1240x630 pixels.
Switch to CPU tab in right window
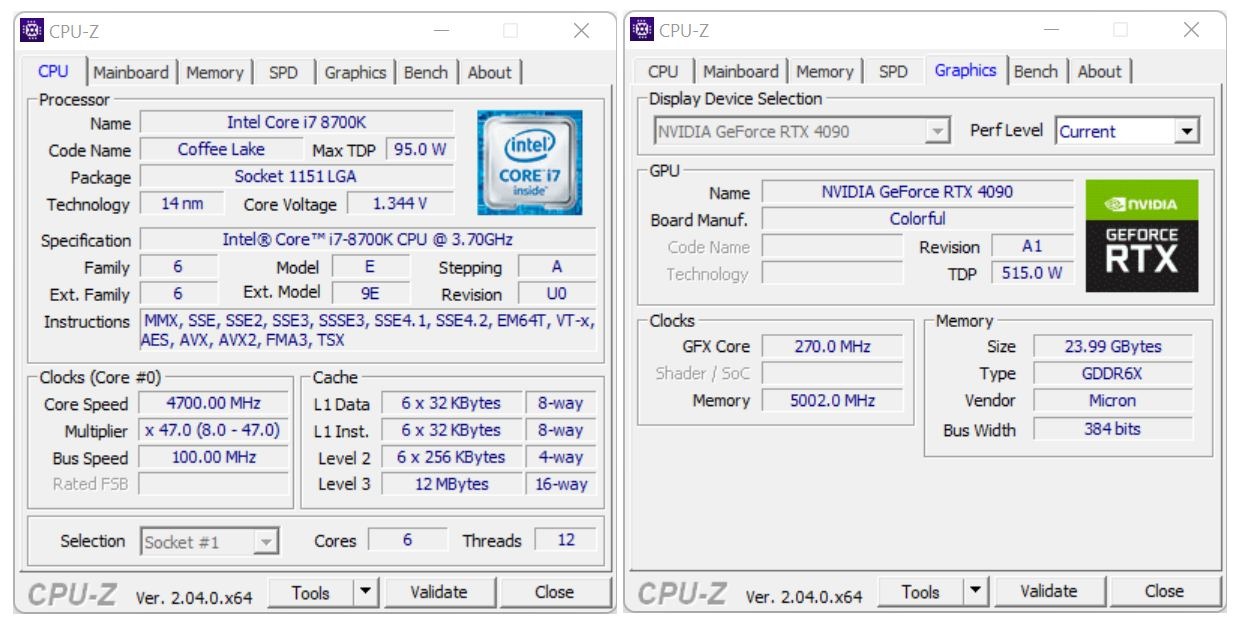pyautogui.click(x=663, y=71)
